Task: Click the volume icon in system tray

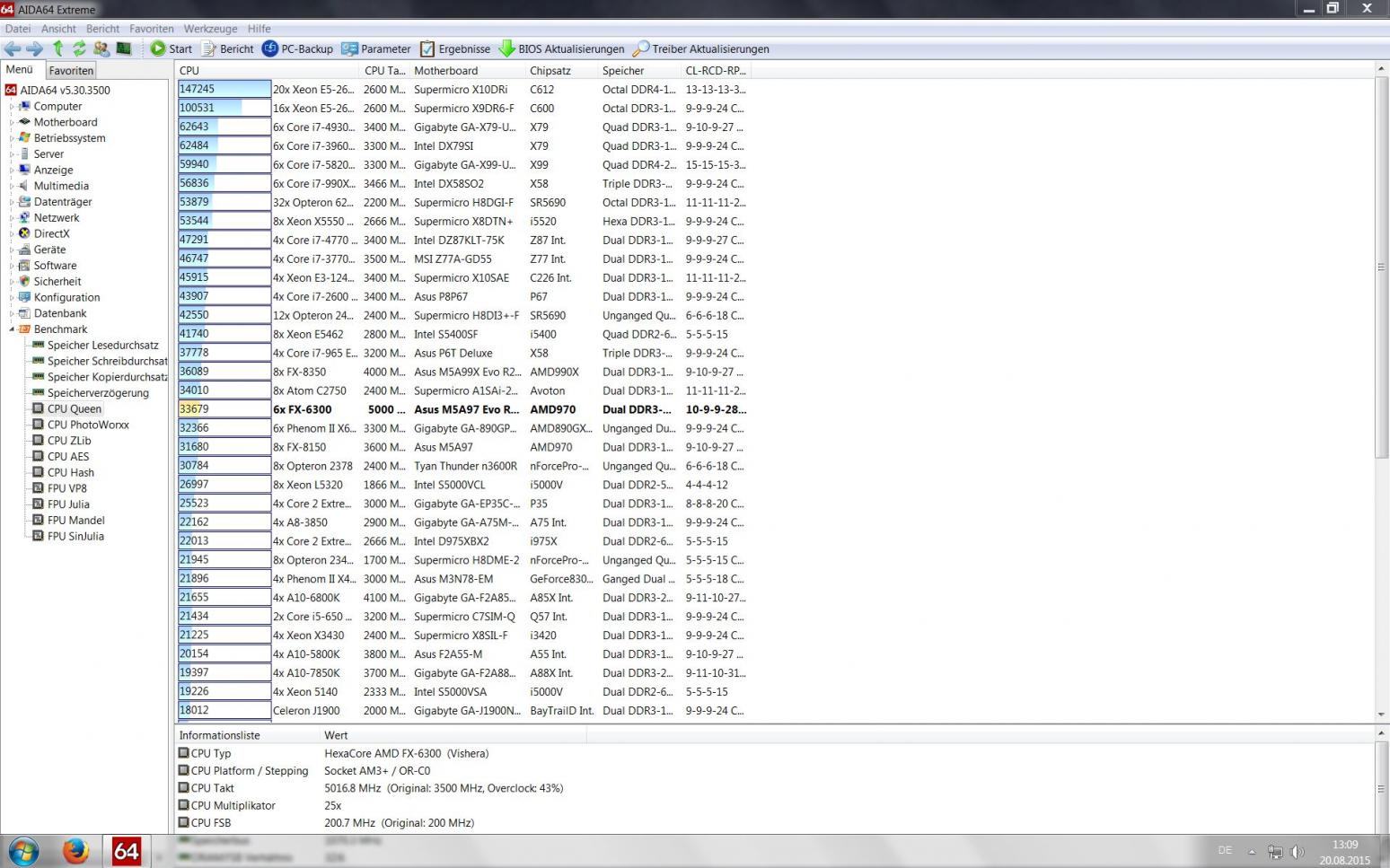Action: pos(1298,852)
